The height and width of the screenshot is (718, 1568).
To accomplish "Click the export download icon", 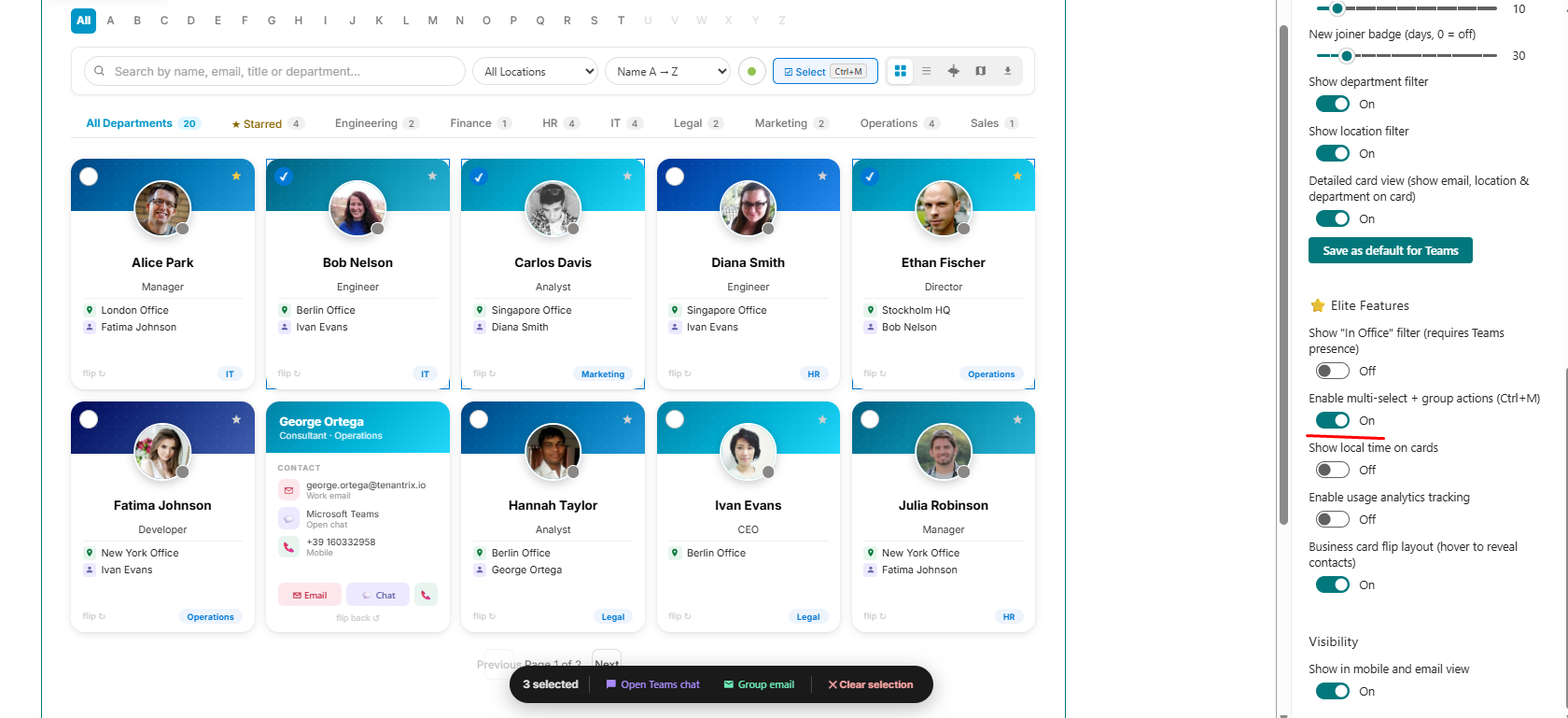I will (x=1007, y=71).
